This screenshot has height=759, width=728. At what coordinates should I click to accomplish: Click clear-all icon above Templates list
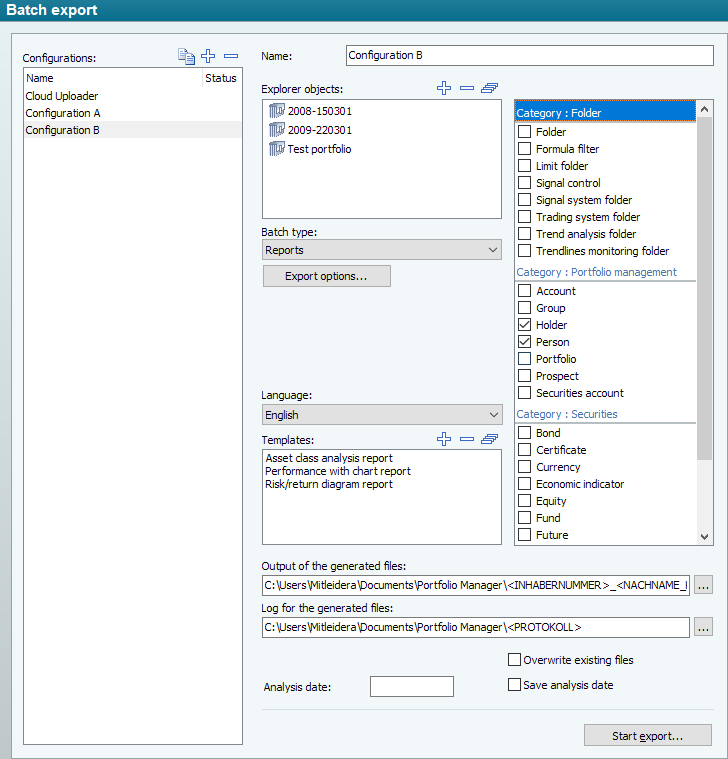(489, 439)
